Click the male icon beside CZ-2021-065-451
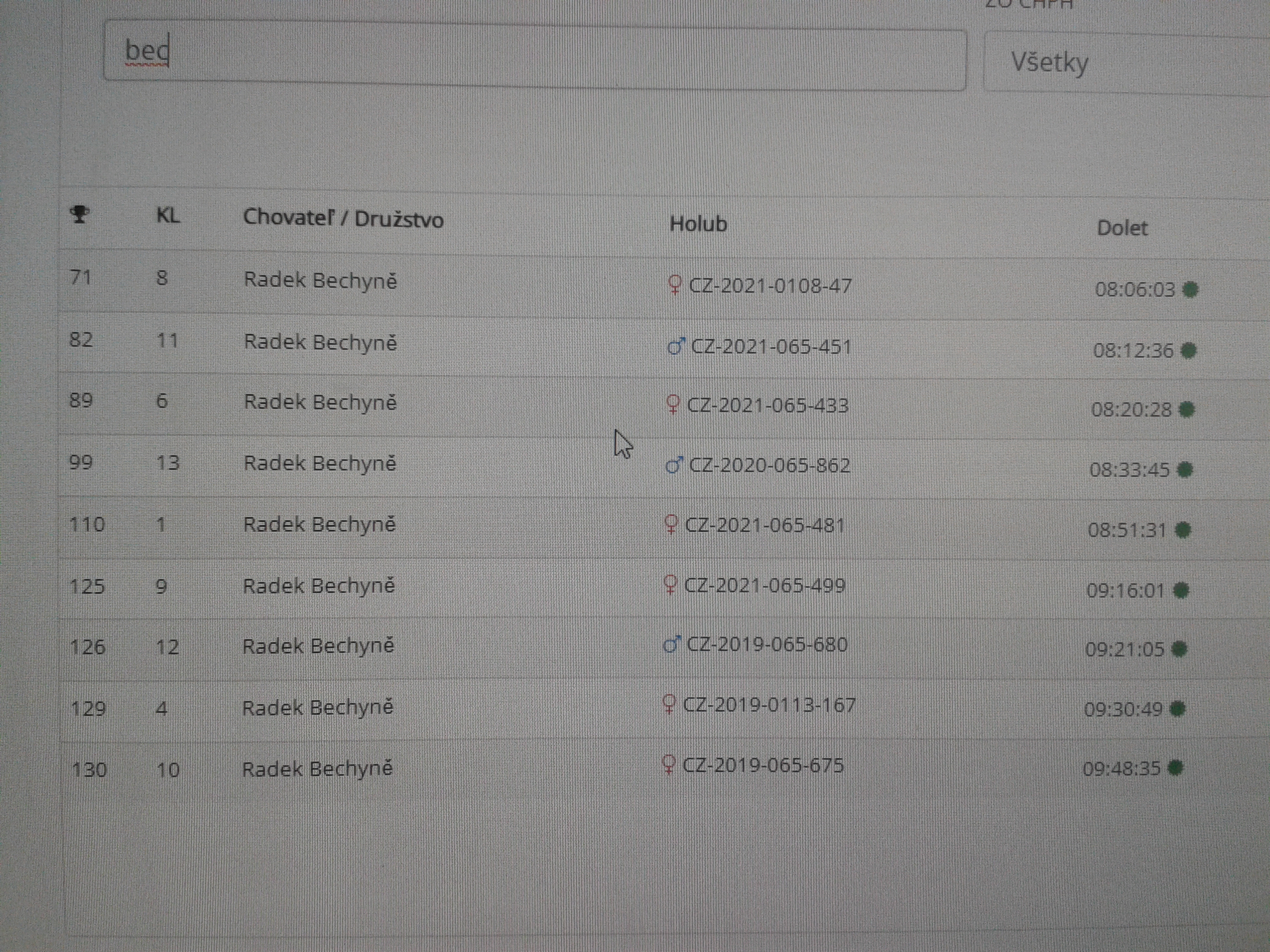Image resolution: width=1270 pixels, height=952 pixels. coord(676,346)
